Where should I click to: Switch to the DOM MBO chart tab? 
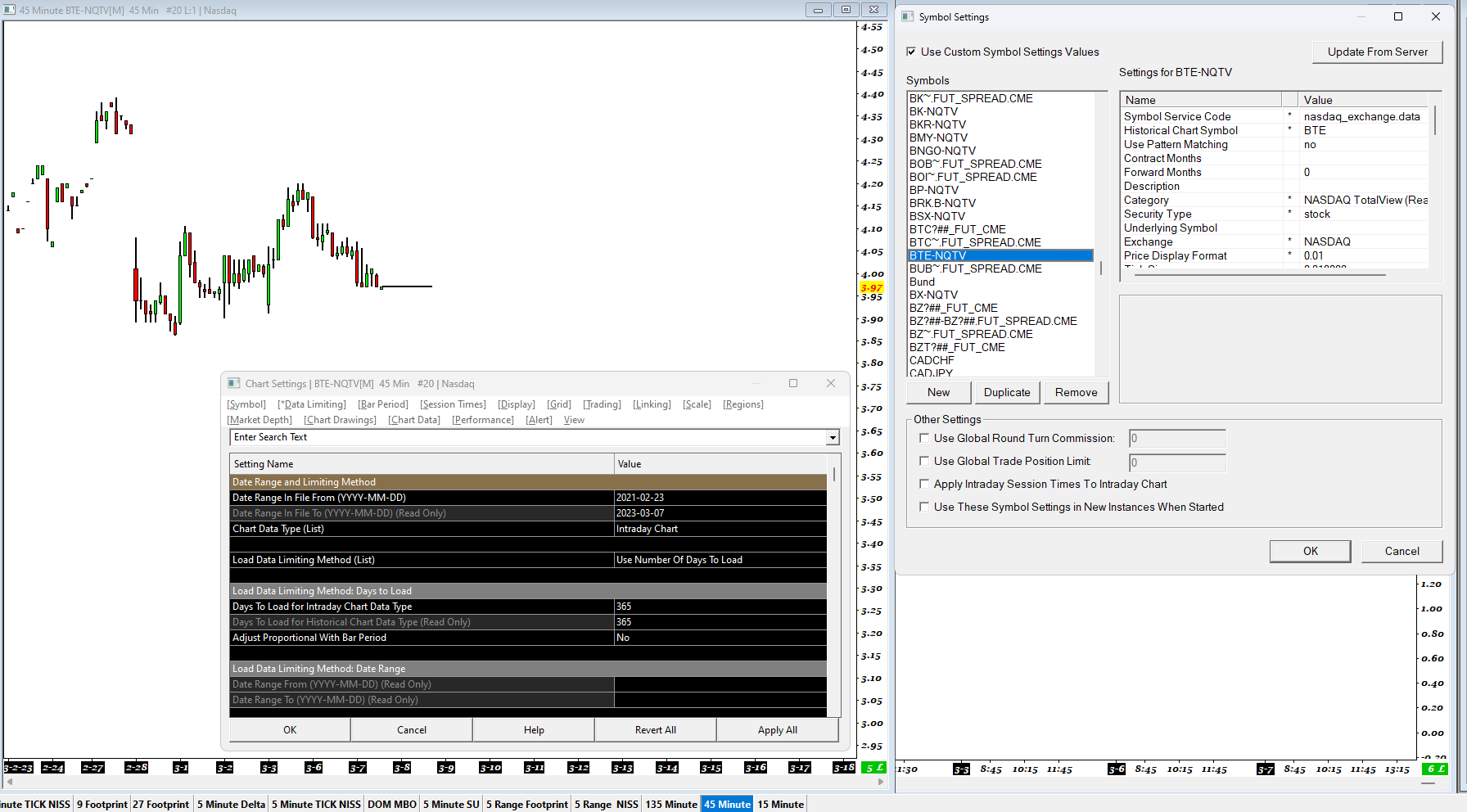pos(392,804)
